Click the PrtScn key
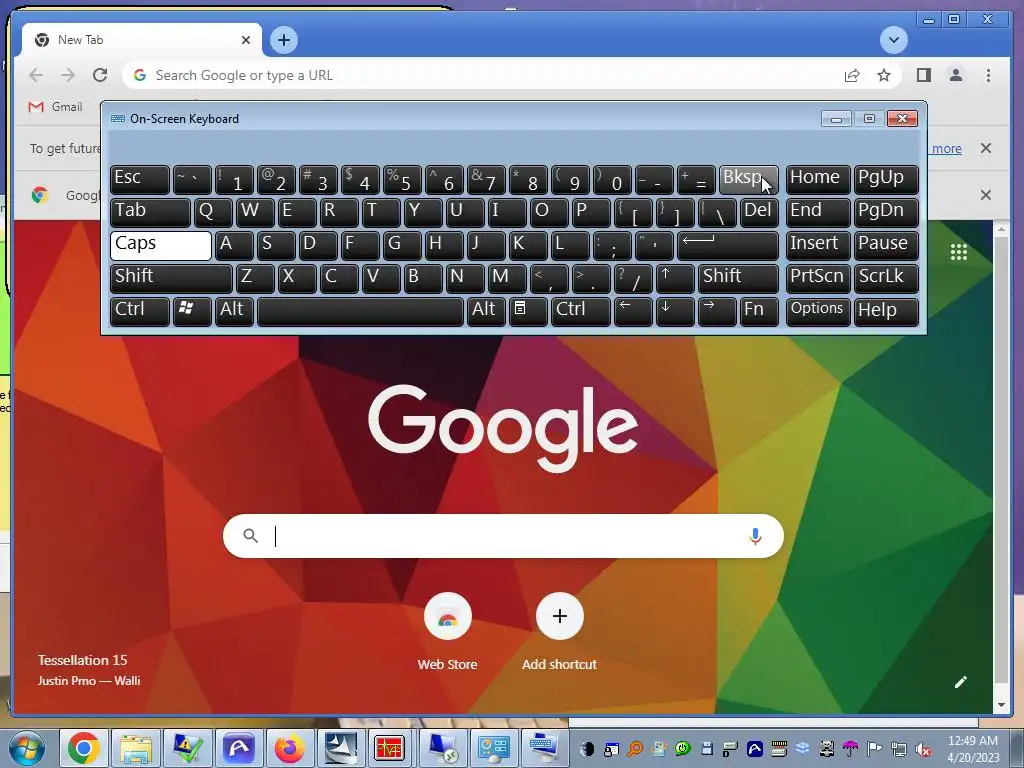 coord(818,278)
